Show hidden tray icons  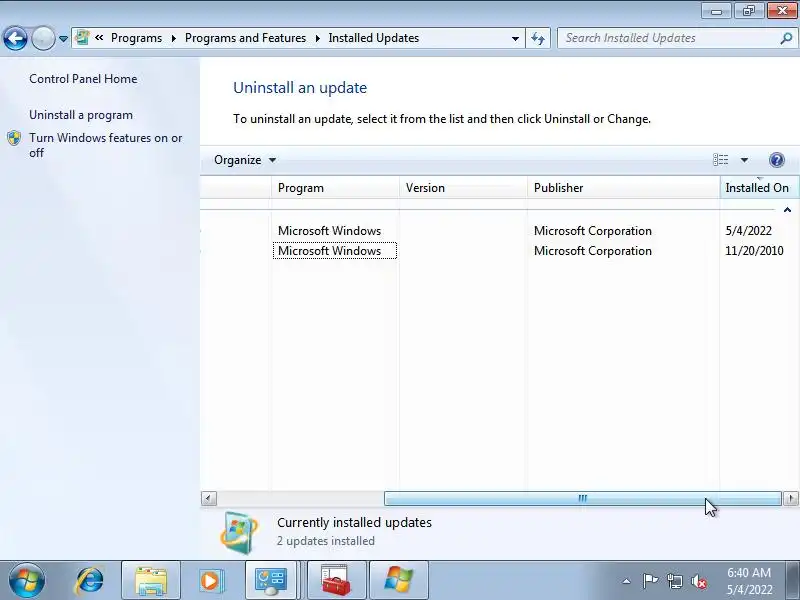627,581
